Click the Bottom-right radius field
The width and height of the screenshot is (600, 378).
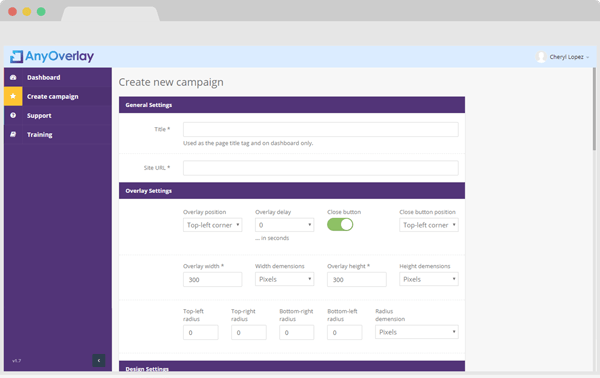[x=297, y=332]
